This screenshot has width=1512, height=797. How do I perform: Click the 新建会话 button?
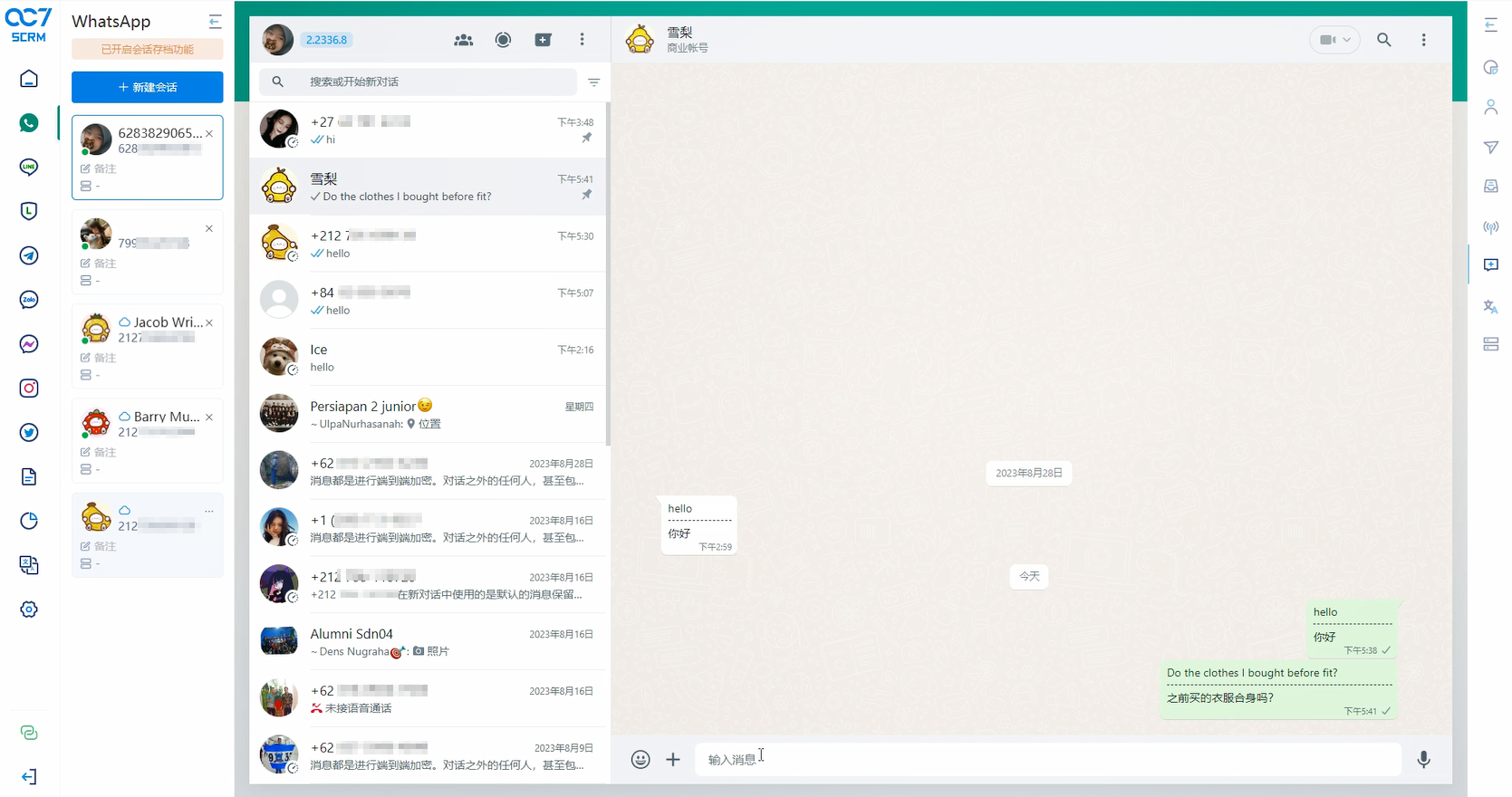148,87
